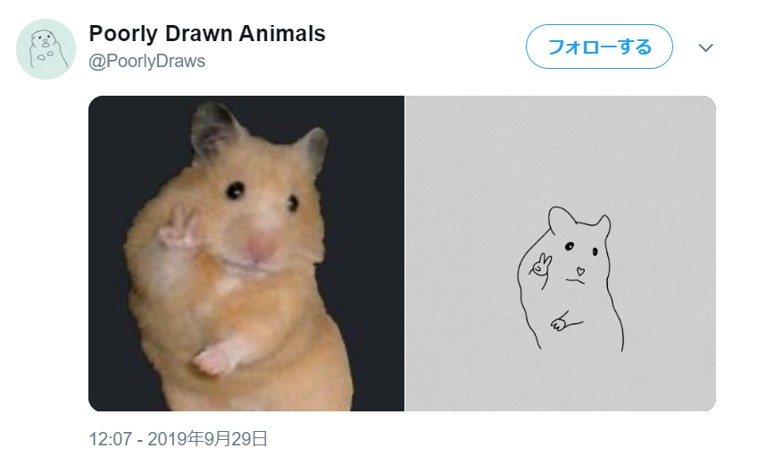Click the drawn hamster's larger left ear
This screenshot has width=758, height=457.
[561, 220]
